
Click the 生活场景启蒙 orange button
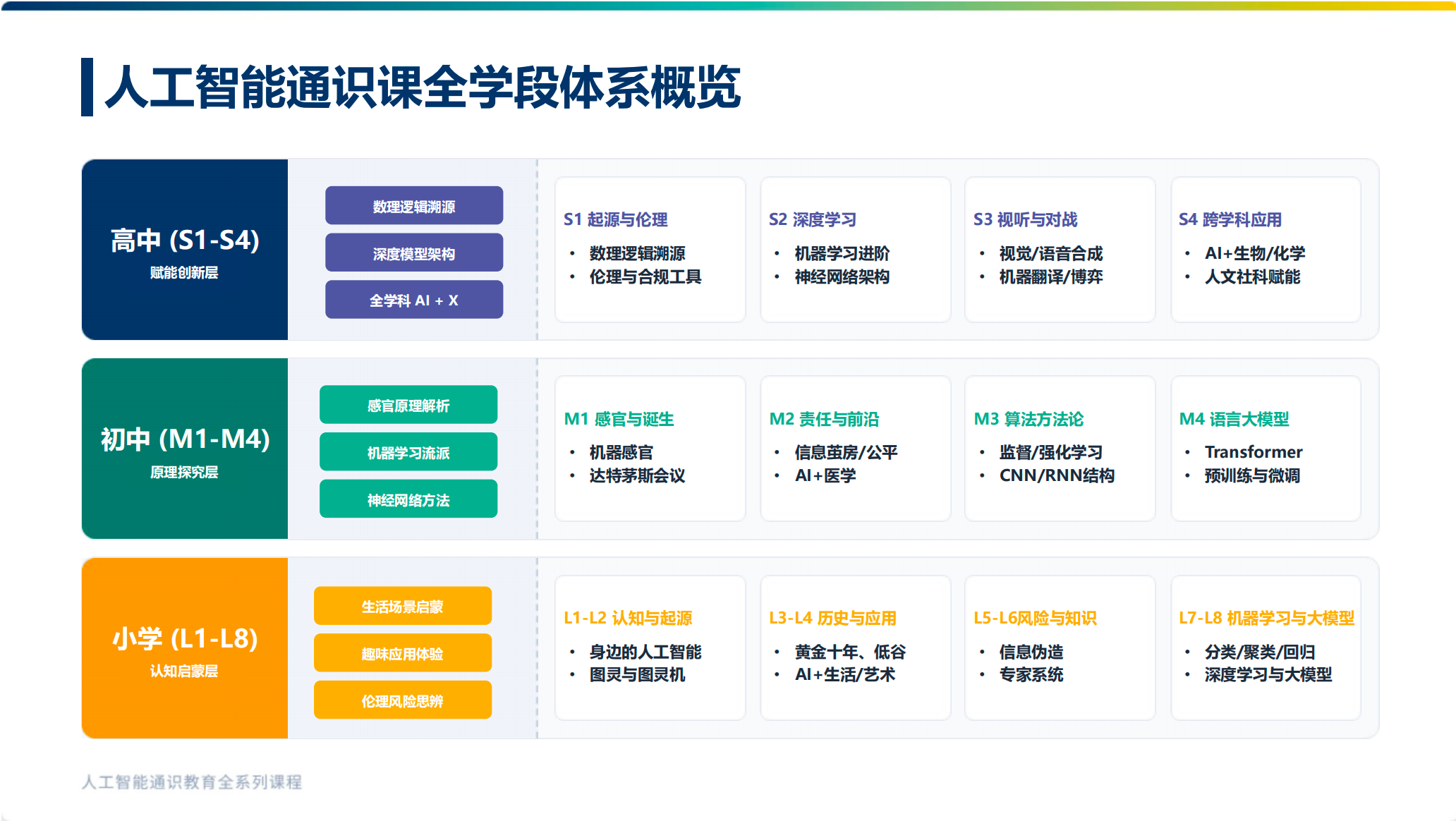point(403,606)
